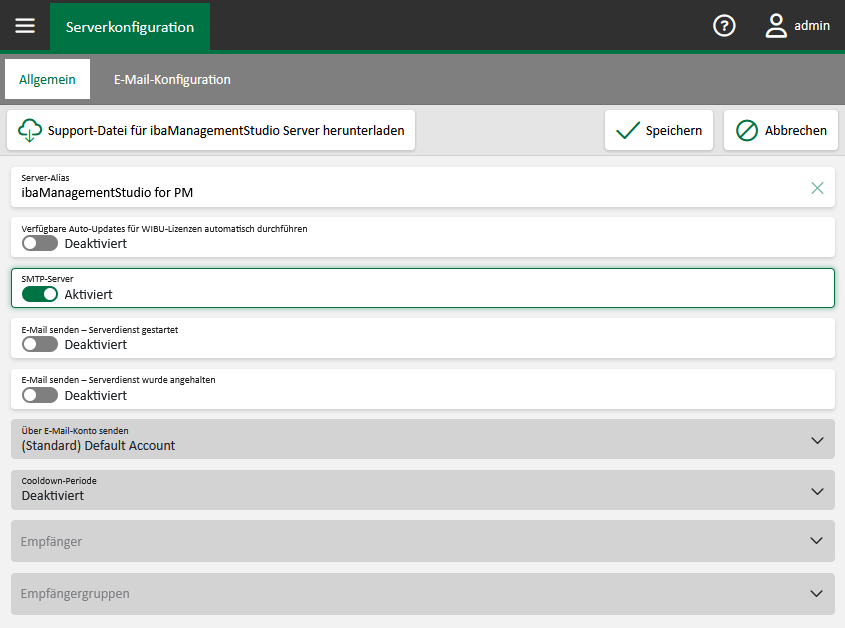Save settings with Speichern button

tap(659, 130)
